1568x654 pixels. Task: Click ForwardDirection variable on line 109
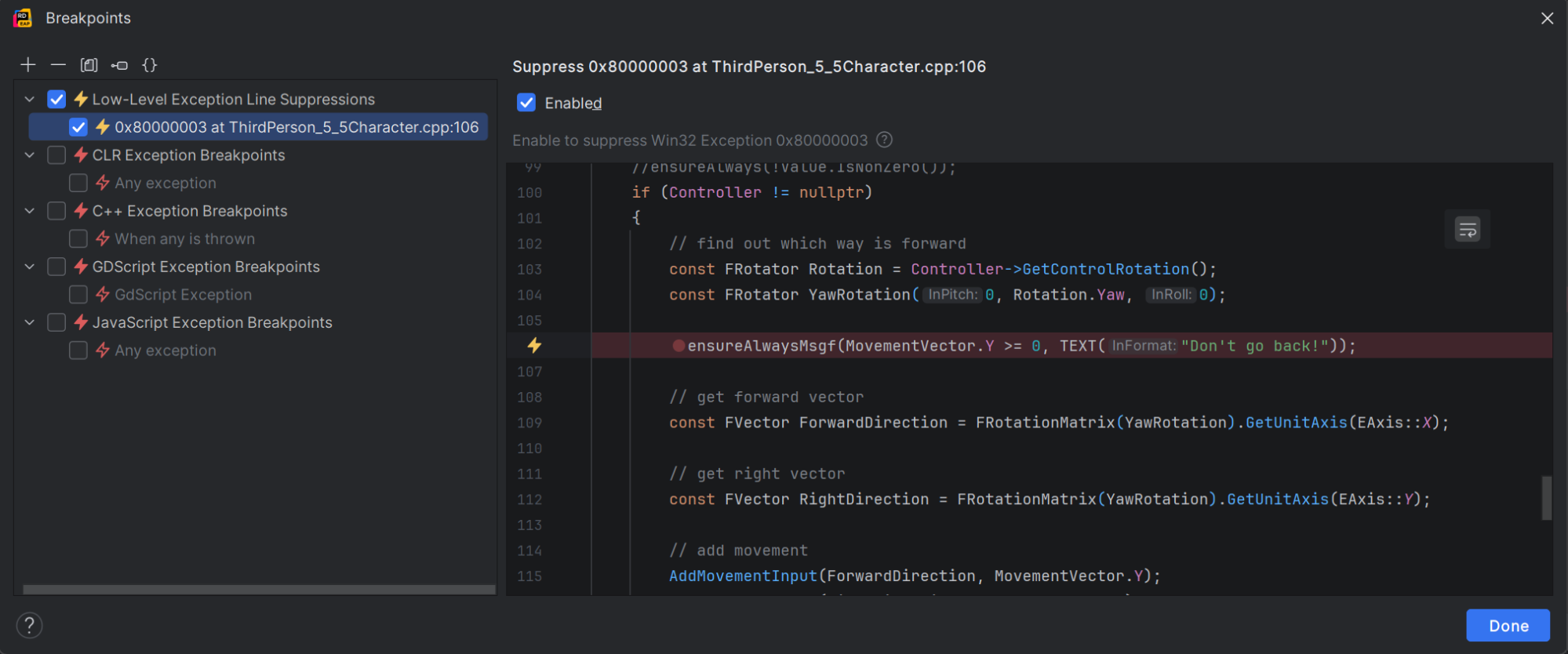click(x=873, y=423)
